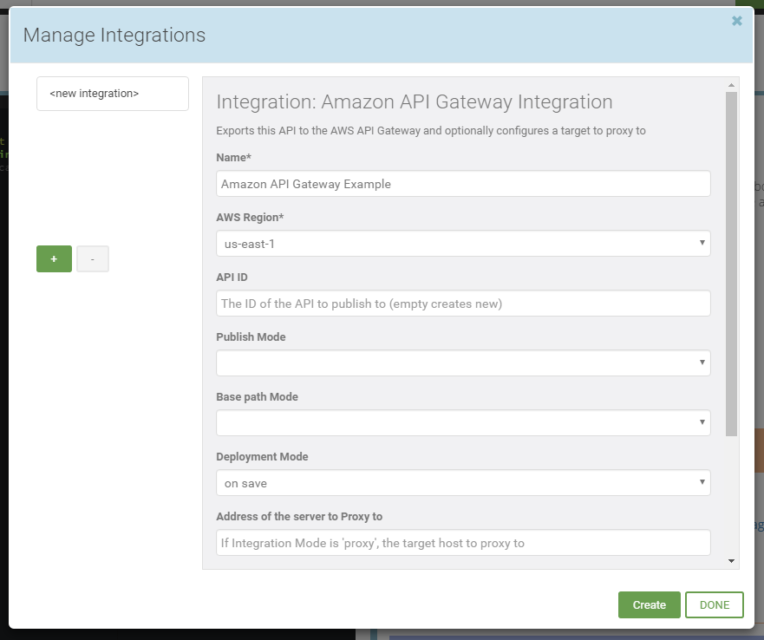Close the Manage Integrations dialog
The width and height of the screenshot is (764, 640).
pyautogui.click(x=737, y=21)
